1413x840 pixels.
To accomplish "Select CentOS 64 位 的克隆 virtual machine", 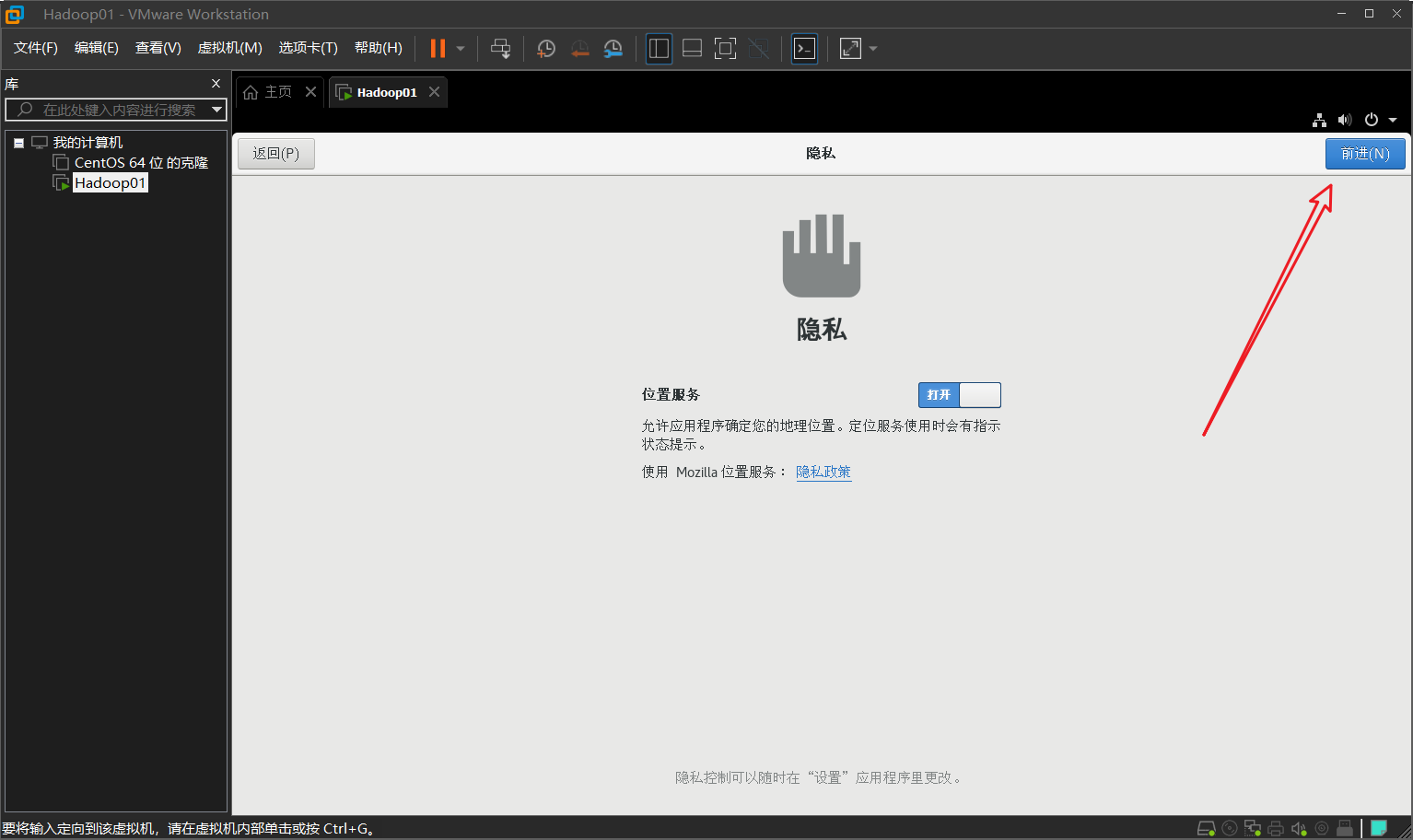I will click(141, 163).
